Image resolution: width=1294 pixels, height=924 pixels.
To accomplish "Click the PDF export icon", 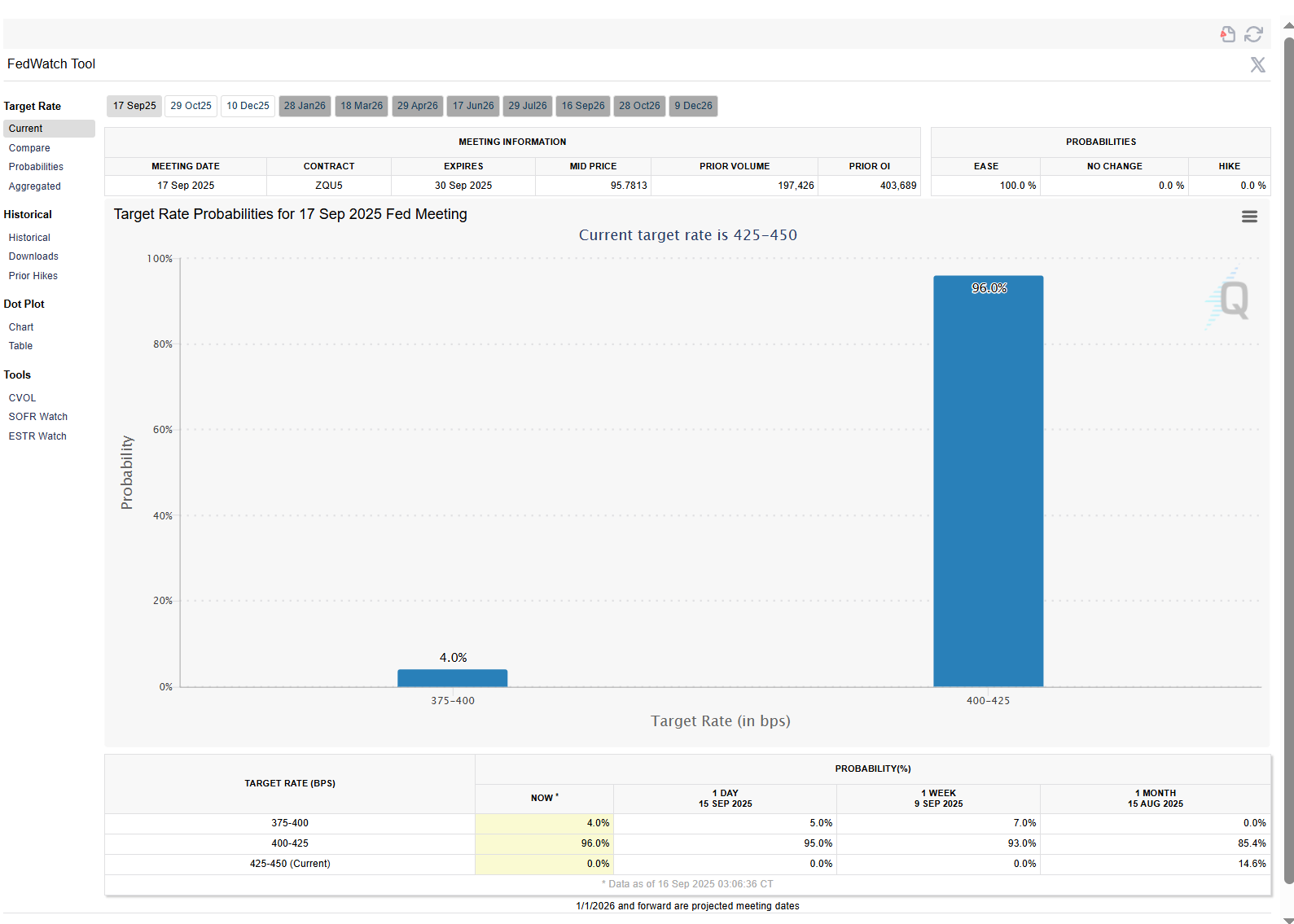I will click(1227, 34).
